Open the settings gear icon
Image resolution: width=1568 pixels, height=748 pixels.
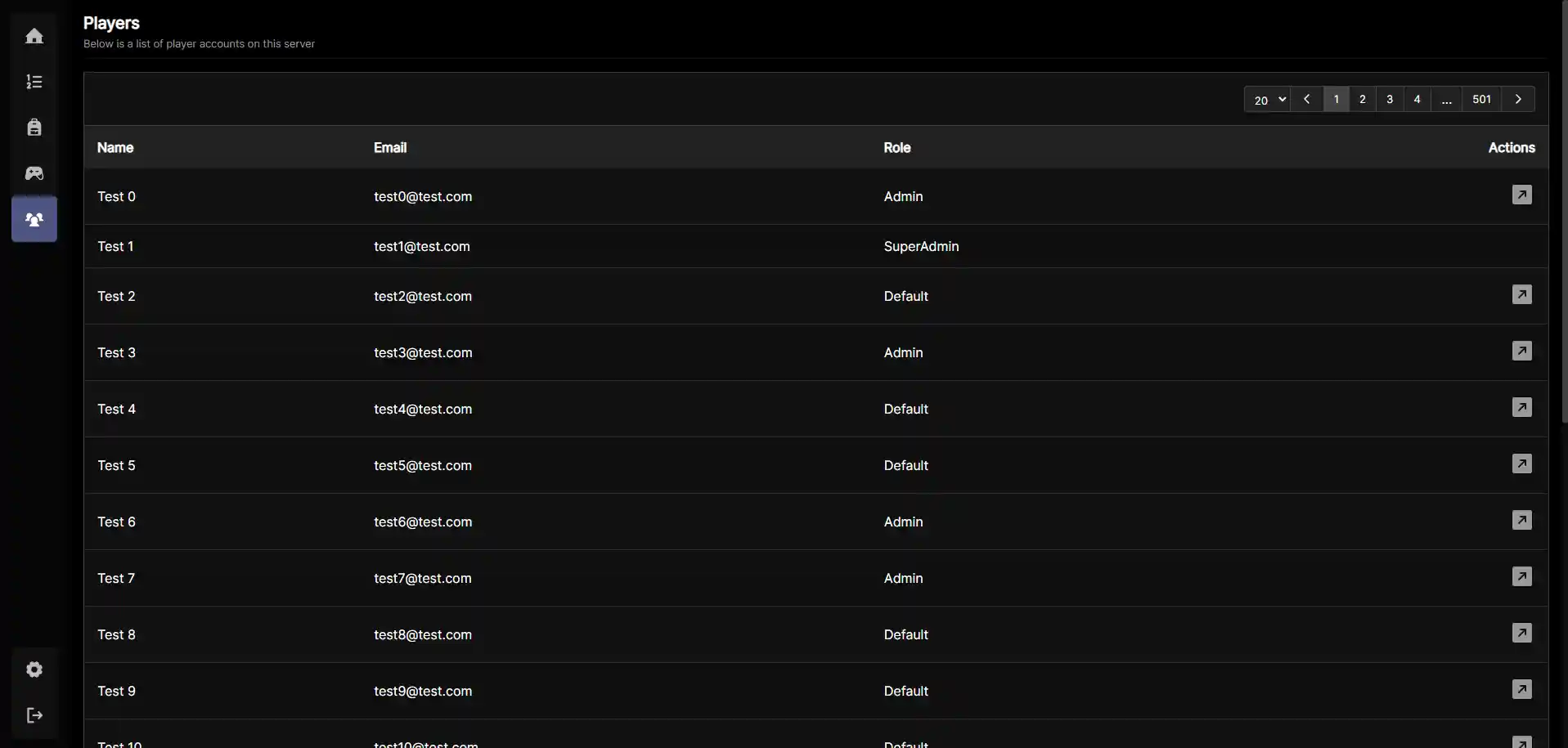(x=34, y=670)
